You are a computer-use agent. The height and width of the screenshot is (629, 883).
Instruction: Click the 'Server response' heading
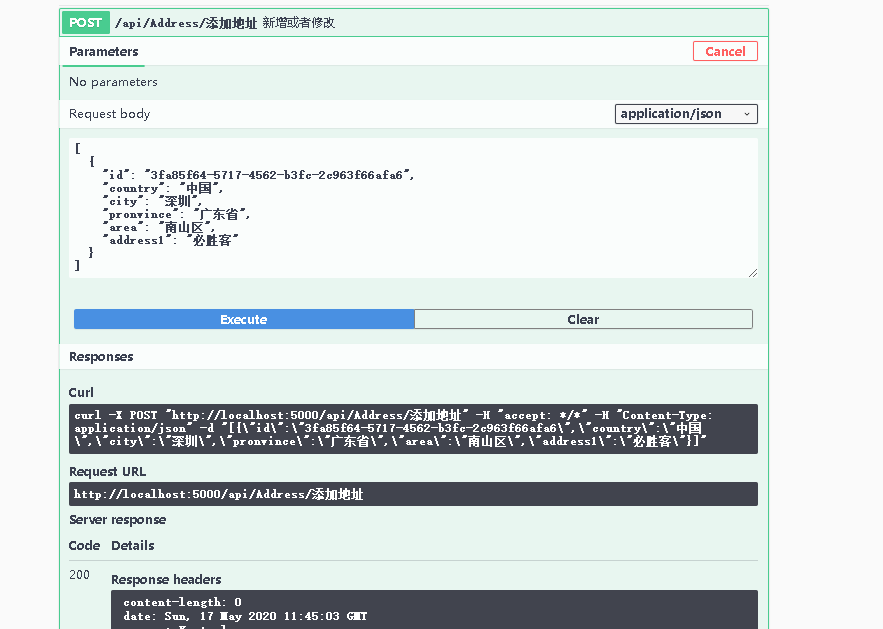coord(117,520)
